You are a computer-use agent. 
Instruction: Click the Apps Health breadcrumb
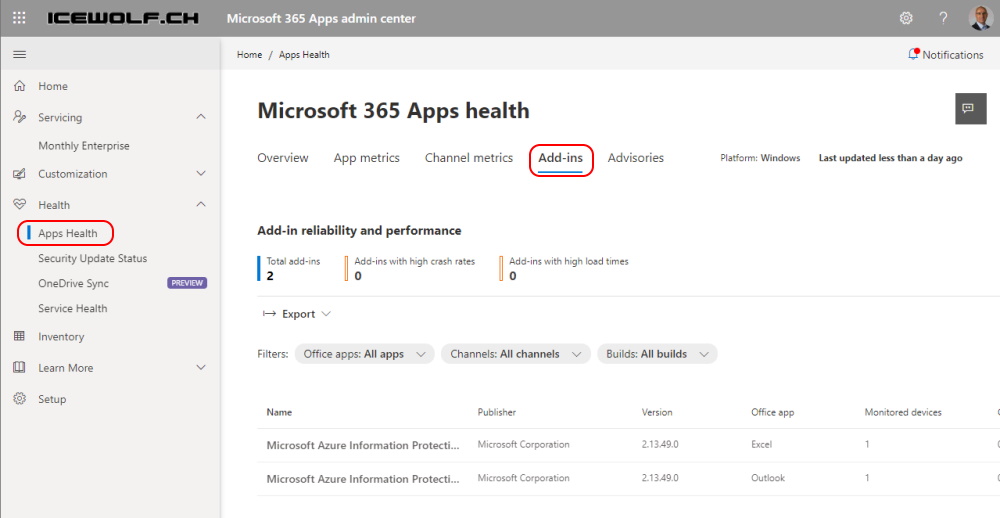point(304,55)
